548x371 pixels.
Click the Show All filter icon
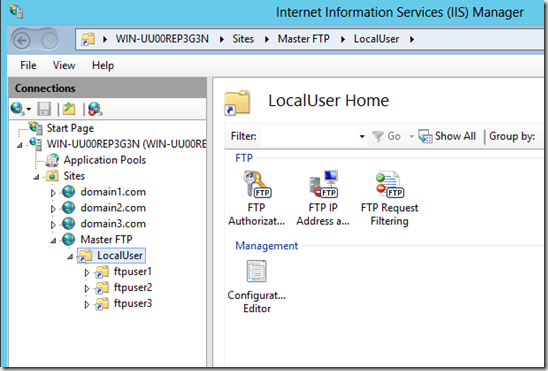tap(425, 136)
